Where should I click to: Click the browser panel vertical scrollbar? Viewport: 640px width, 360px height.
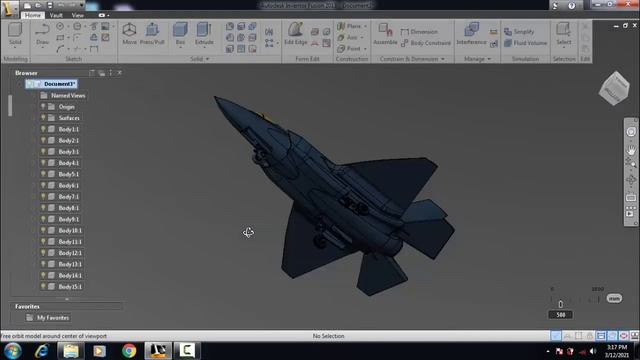[x=10, y=105]
